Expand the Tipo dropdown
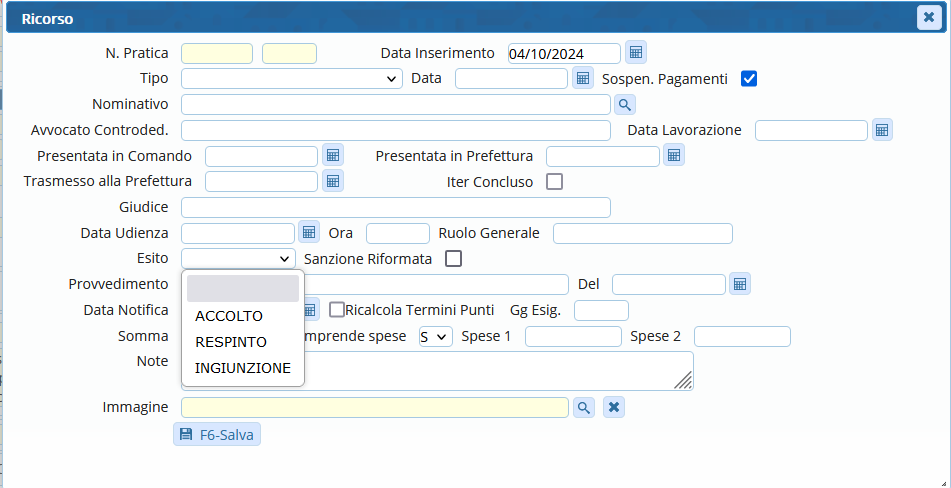The image size is (951, 488). click(292, 79)
